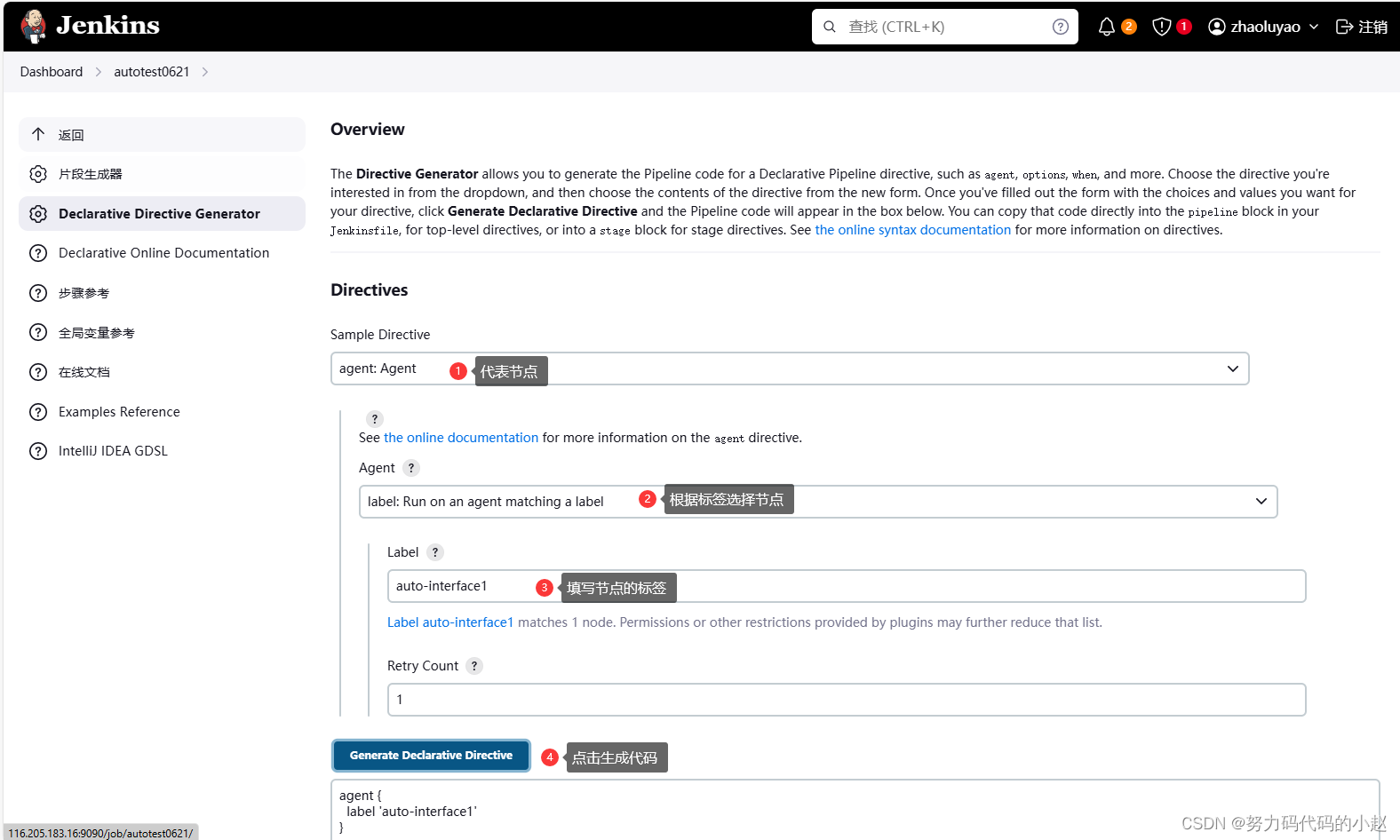Open Examples Reference sidebar item
This screenshot has width=1400, height=840.
click(162, 412)
